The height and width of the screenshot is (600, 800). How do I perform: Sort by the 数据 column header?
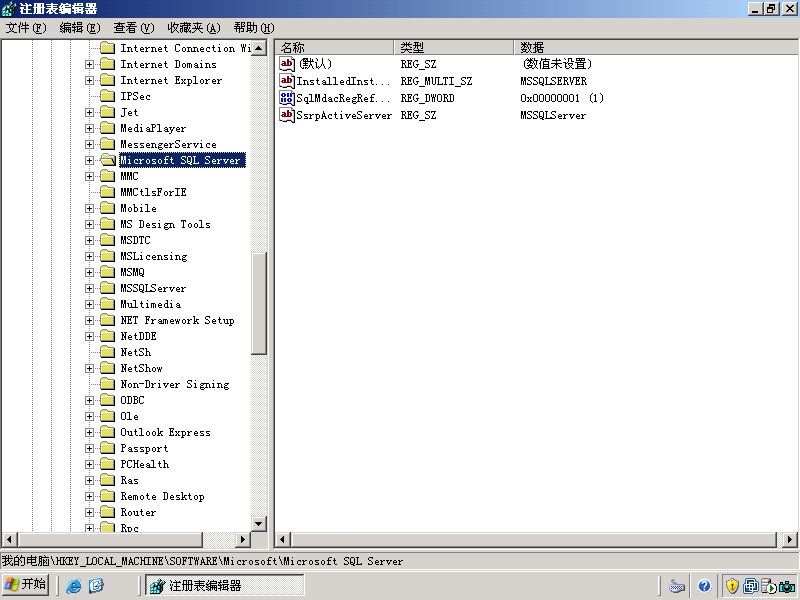(x=656, y=47)
